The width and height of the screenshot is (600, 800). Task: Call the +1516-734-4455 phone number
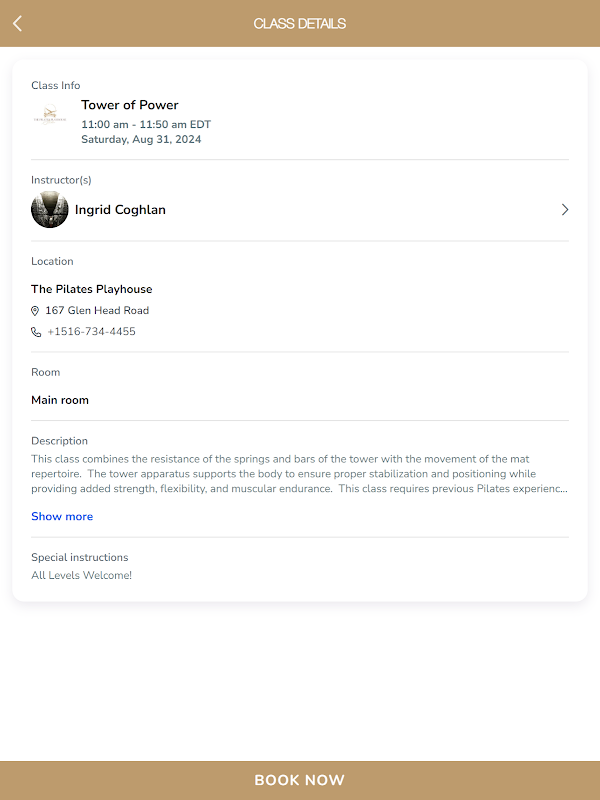tap(91, 332)
